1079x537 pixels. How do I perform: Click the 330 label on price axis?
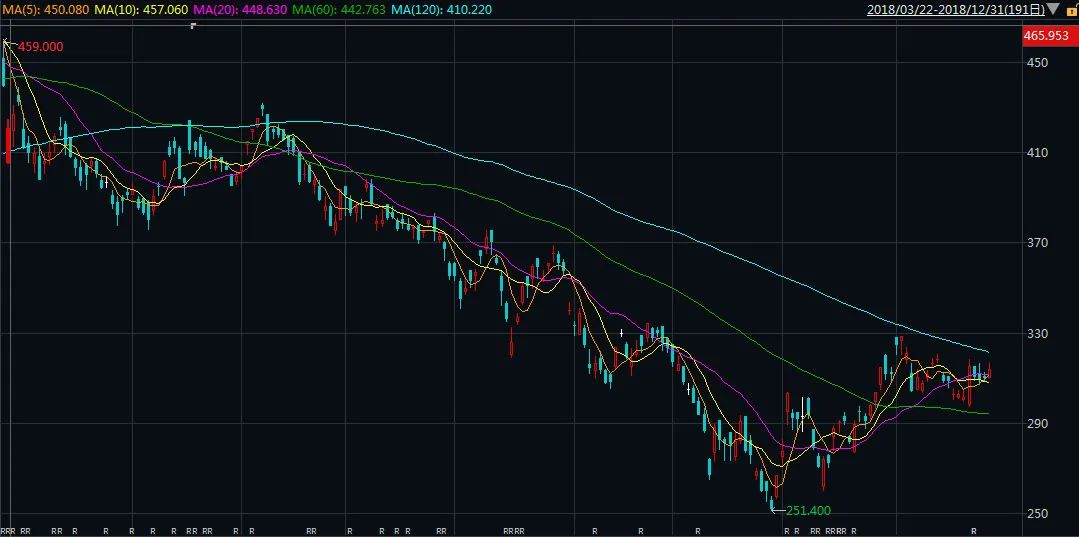[x=1036, y=333]
